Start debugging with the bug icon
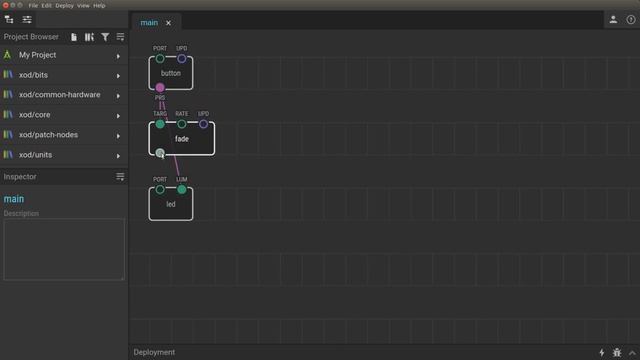Screen dimensions: 640x360 (x=617, y=352)
